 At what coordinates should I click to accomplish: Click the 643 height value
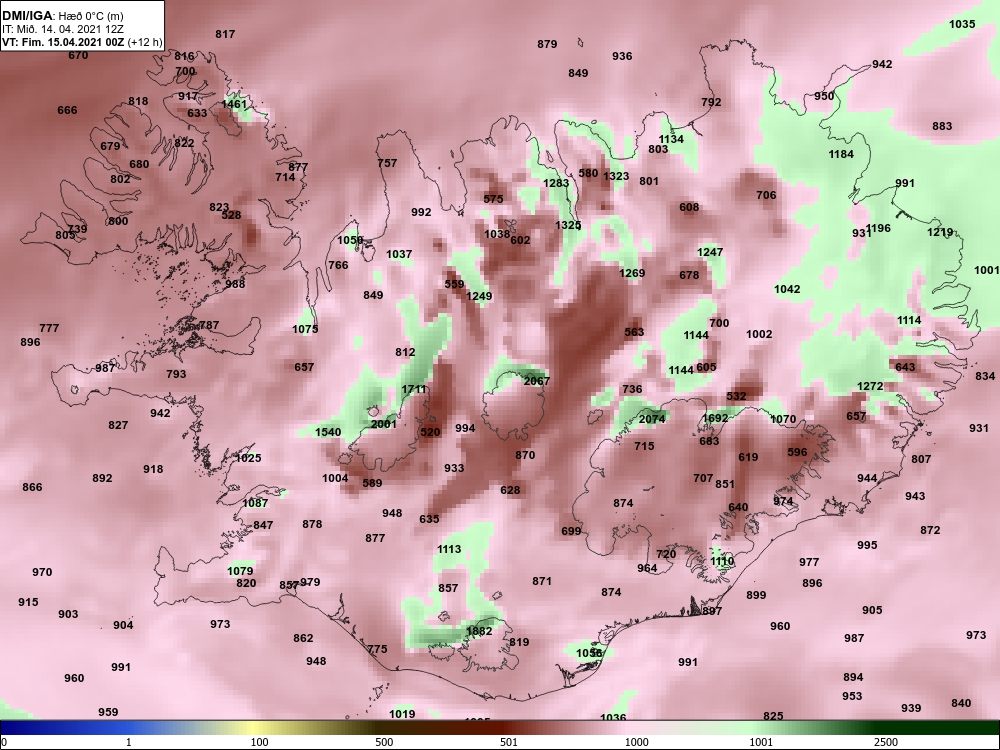[905, 367]
